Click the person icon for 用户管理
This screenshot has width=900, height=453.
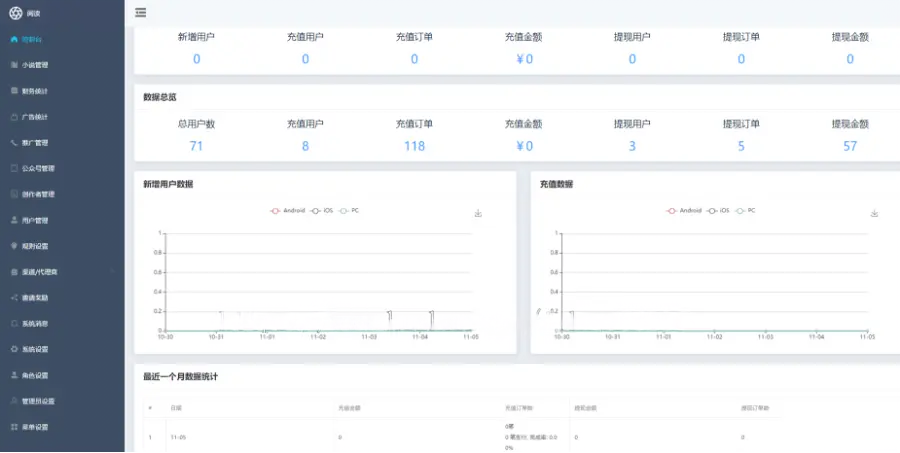(x=14, y=220)
